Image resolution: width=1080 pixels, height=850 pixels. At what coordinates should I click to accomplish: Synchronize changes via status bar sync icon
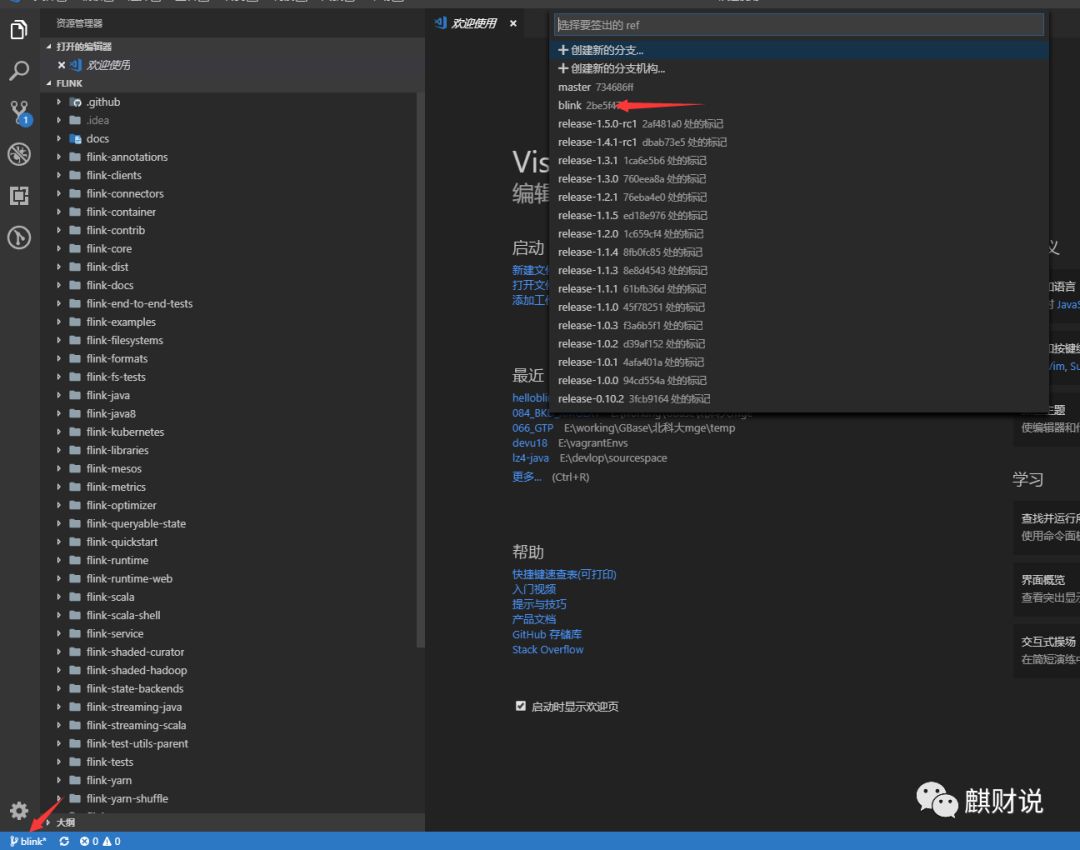pos(64,841)
